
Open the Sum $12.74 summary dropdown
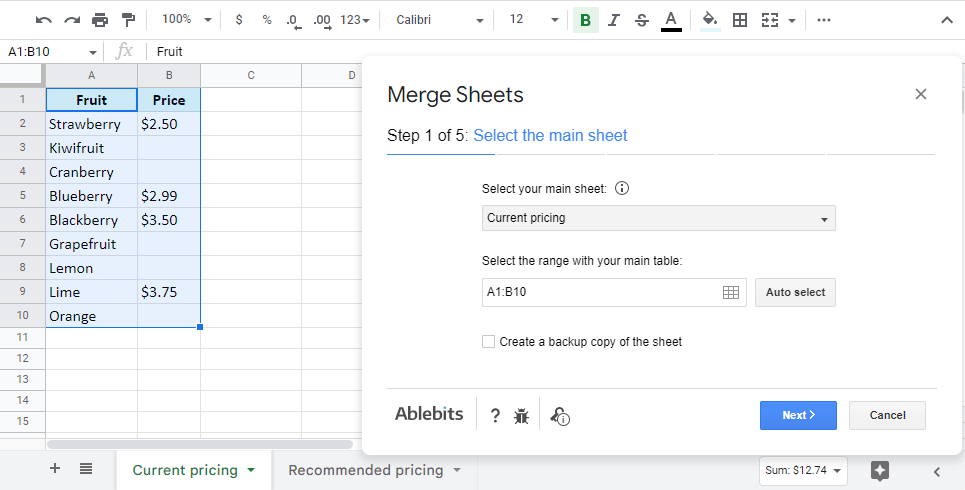point(803,471)
